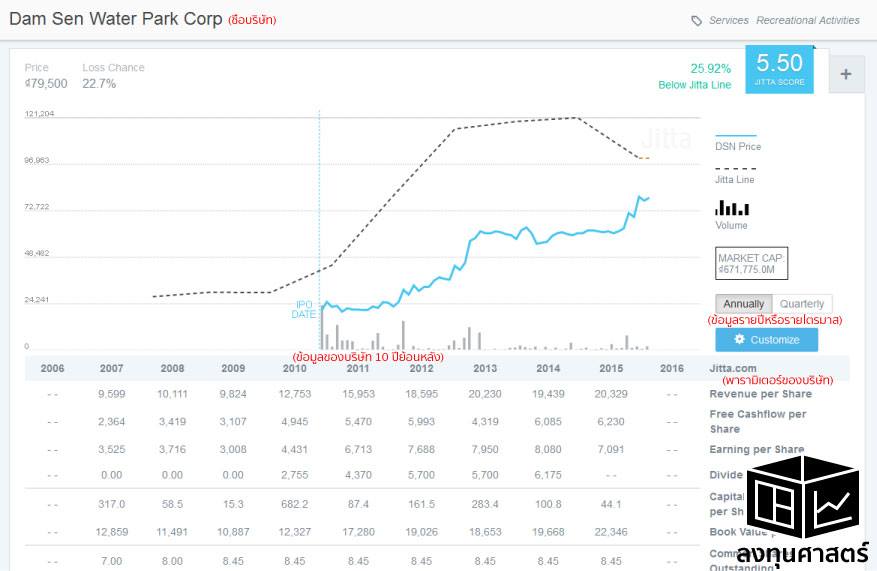Click earnings value 7,950 for 2013

(485, 449)
